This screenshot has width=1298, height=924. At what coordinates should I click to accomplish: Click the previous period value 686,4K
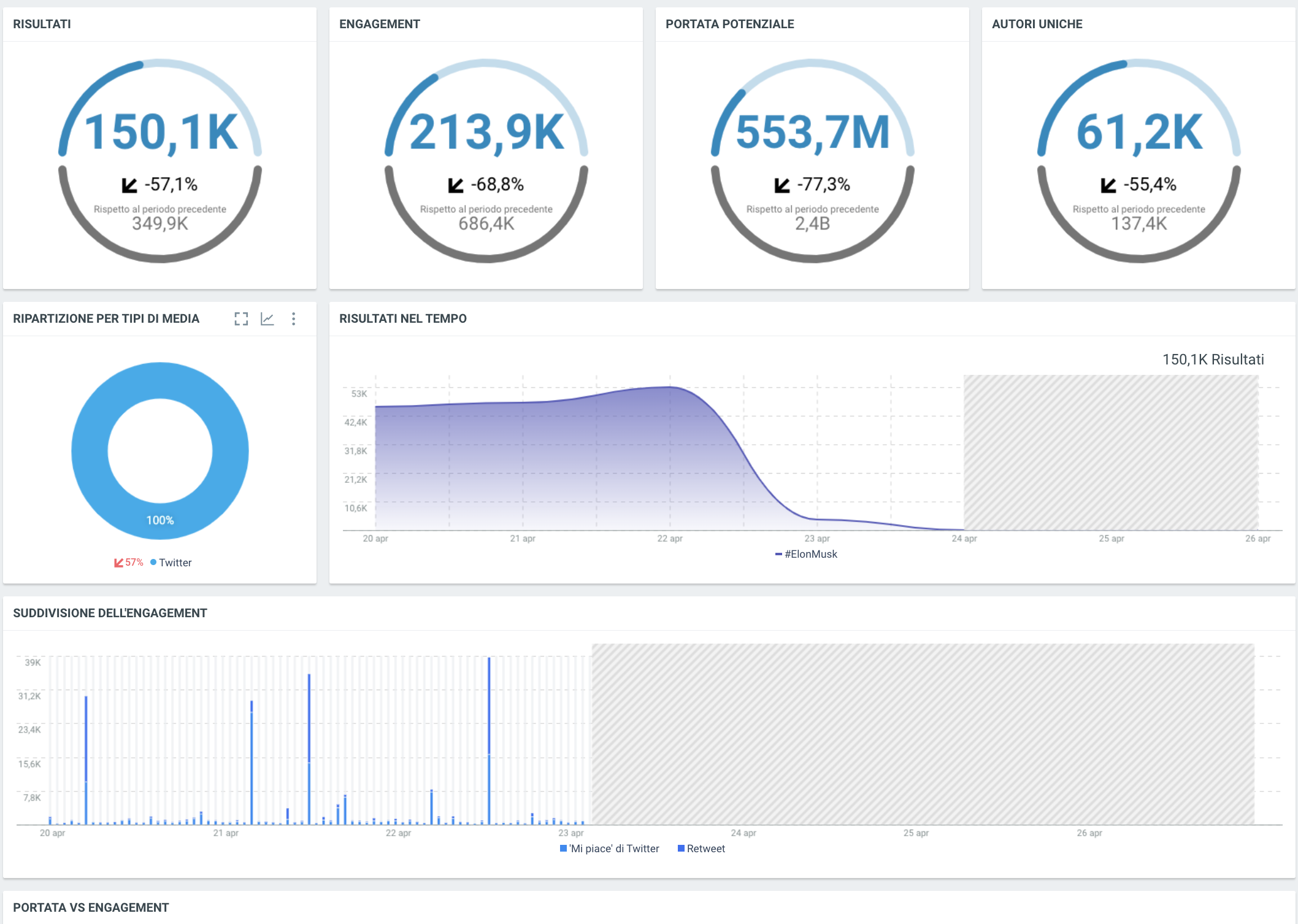click(486, 223)
